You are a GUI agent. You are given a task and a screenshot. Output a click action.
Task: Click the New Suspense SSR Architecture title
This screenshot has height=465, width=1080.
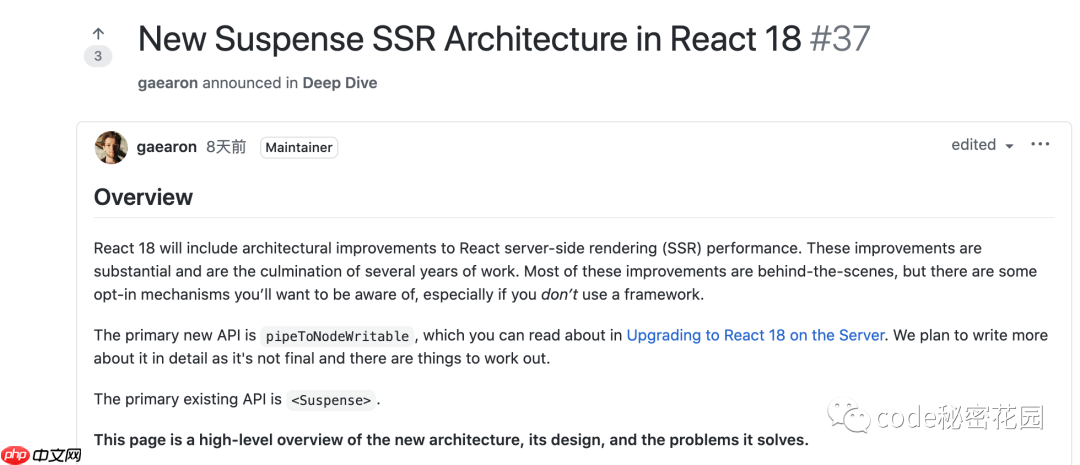(470, 39)
